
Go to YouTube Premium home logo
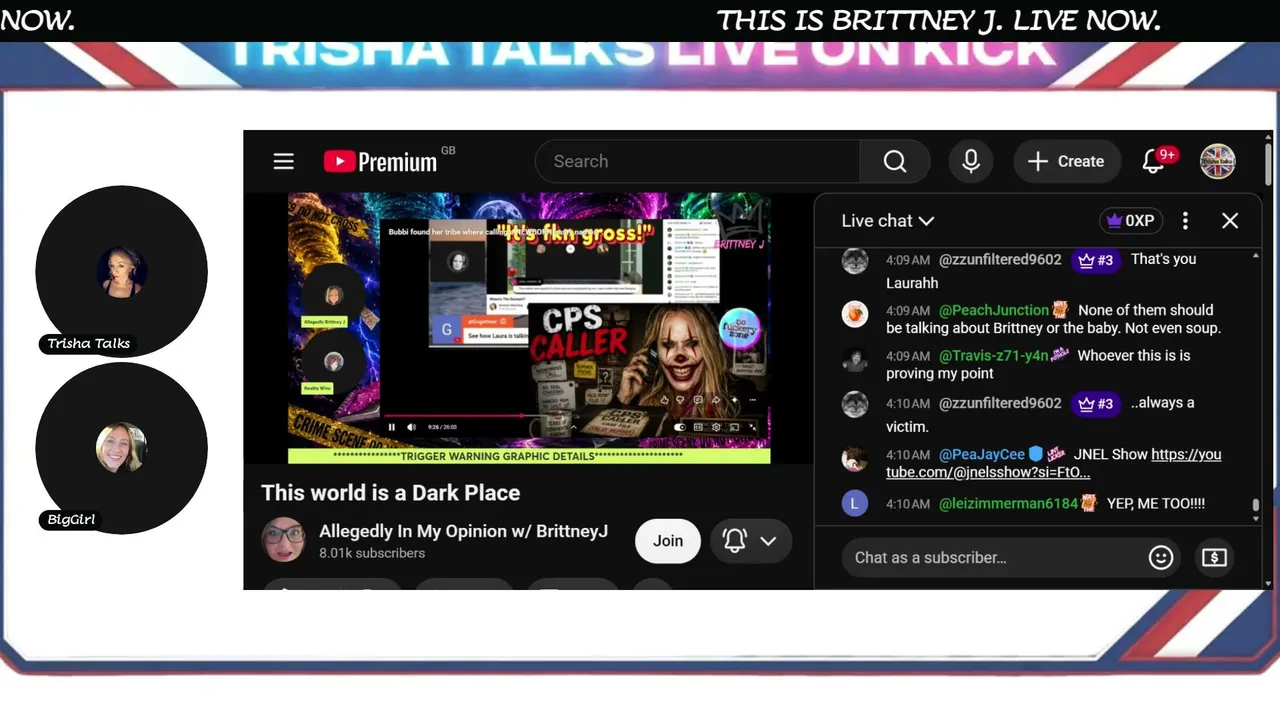(381, 161)
